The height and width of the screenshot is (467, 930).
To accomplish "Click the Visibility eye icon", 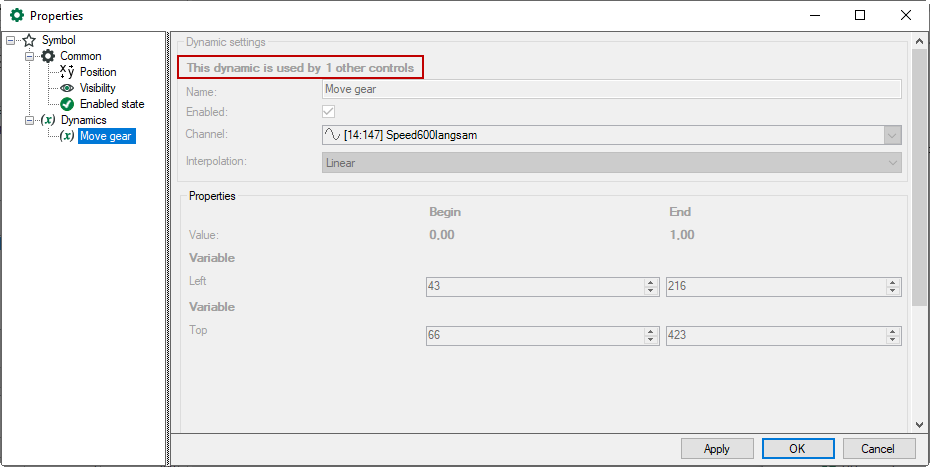I will (67, 88).
